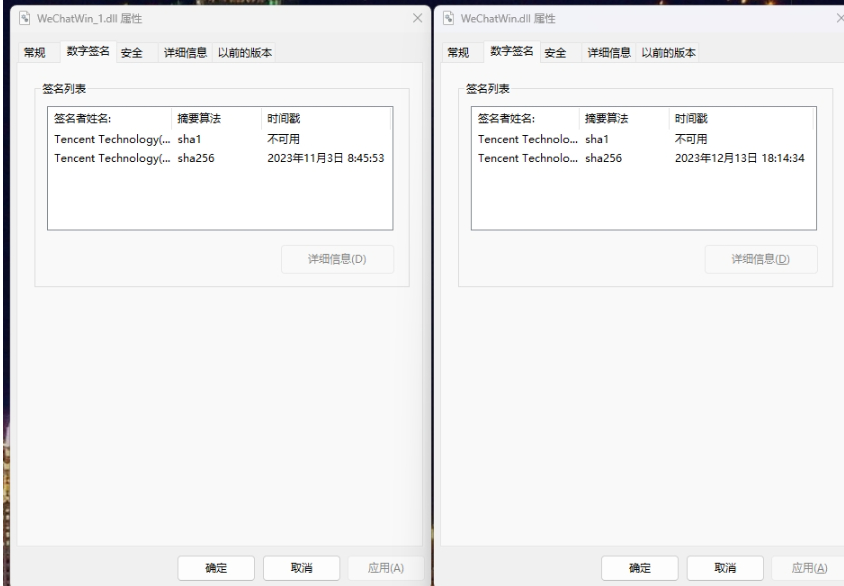
Task: Open 详细信息 tab in WeChatWin_1.dll window
Action: tap(185, 52)
